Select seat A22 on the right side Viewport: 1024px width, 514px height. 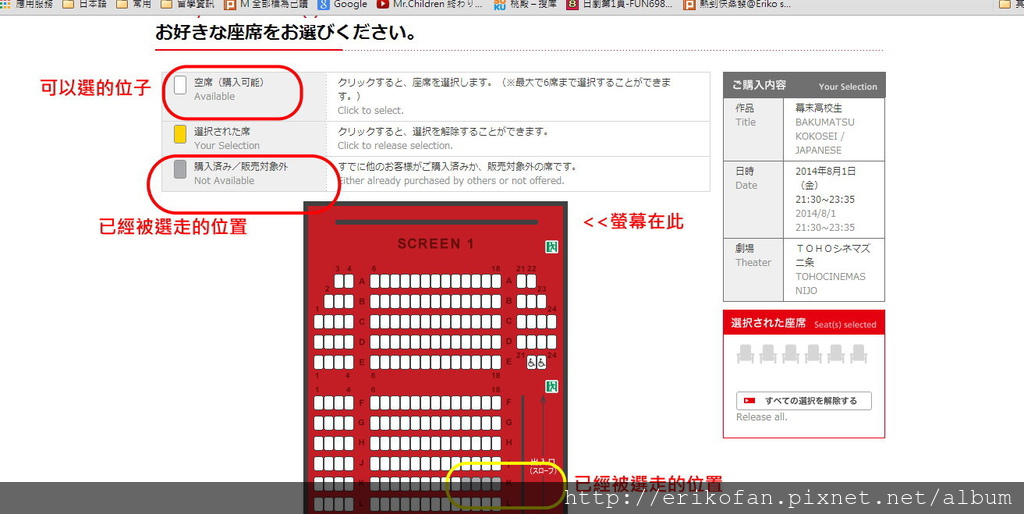532,281
